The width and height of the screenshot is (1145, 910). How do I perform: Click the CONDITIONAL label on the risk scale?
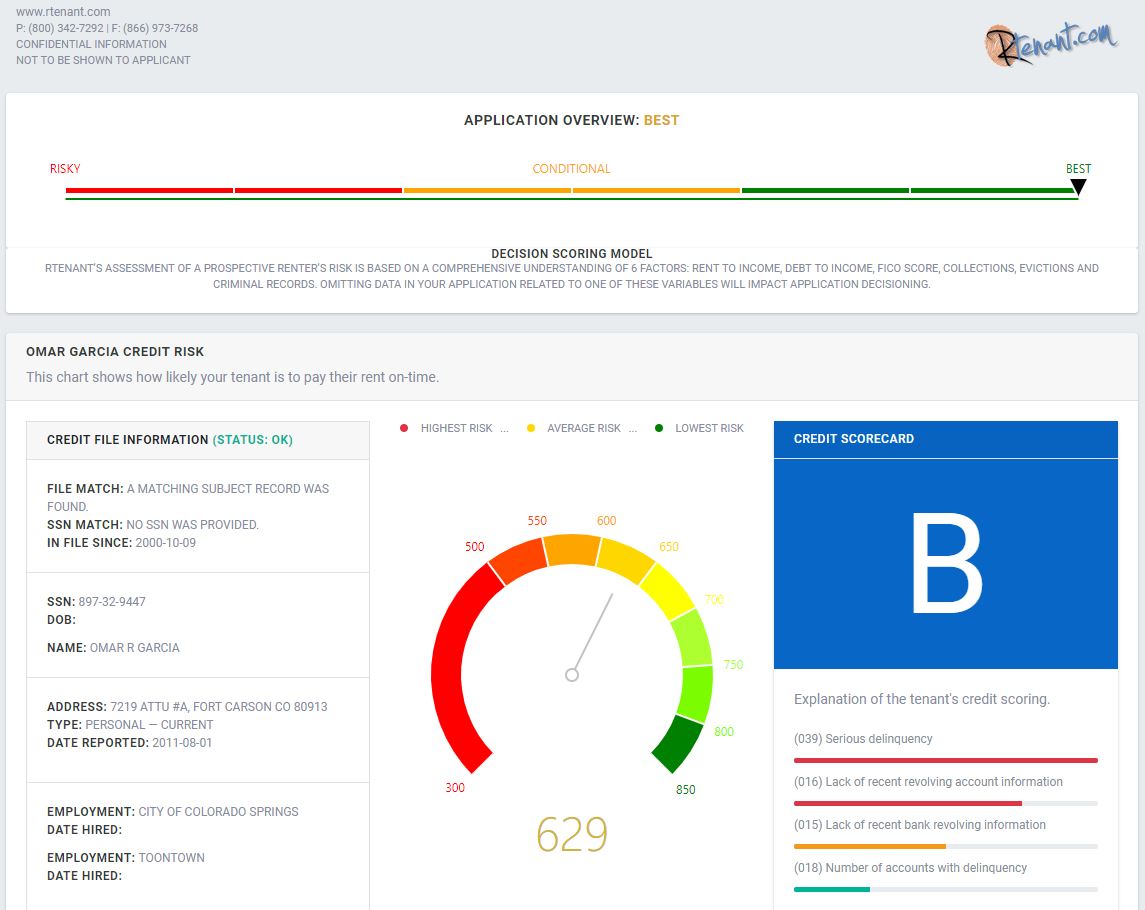(x=571, y=169)
